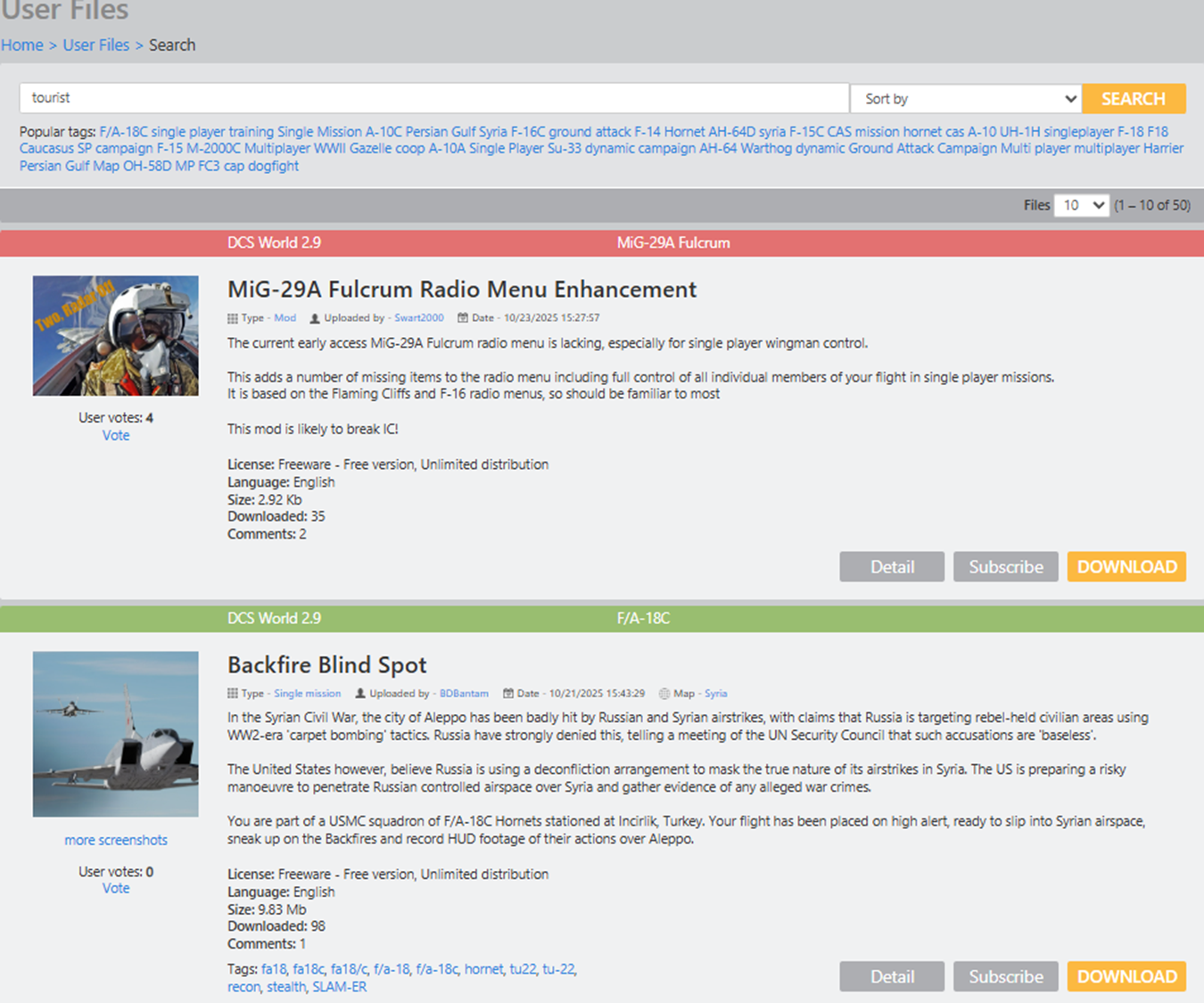The height and width of the screenshot is (1003, 1204).
Task: Focus the search field containing 'tourist'
Action: [434, 98]
